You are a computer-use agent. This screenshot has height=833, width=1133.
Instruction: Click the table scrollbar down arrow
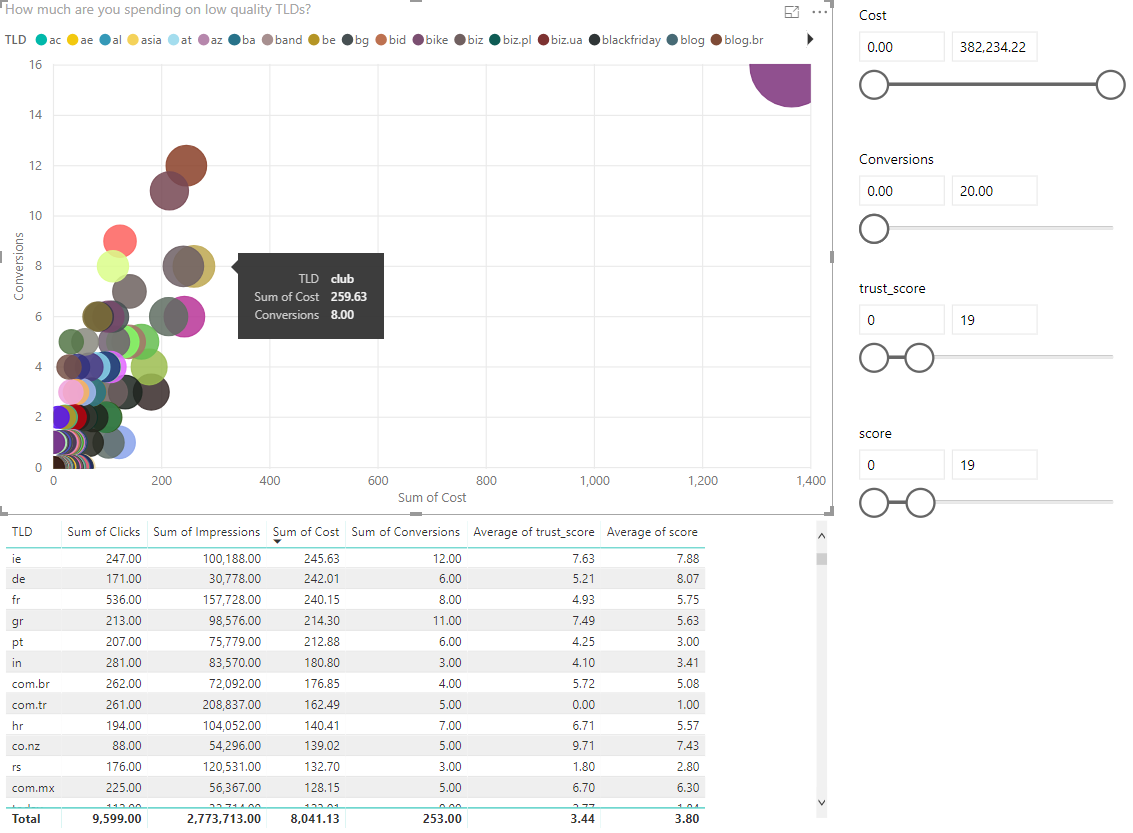pyautogui.click(x=821, y=801)
